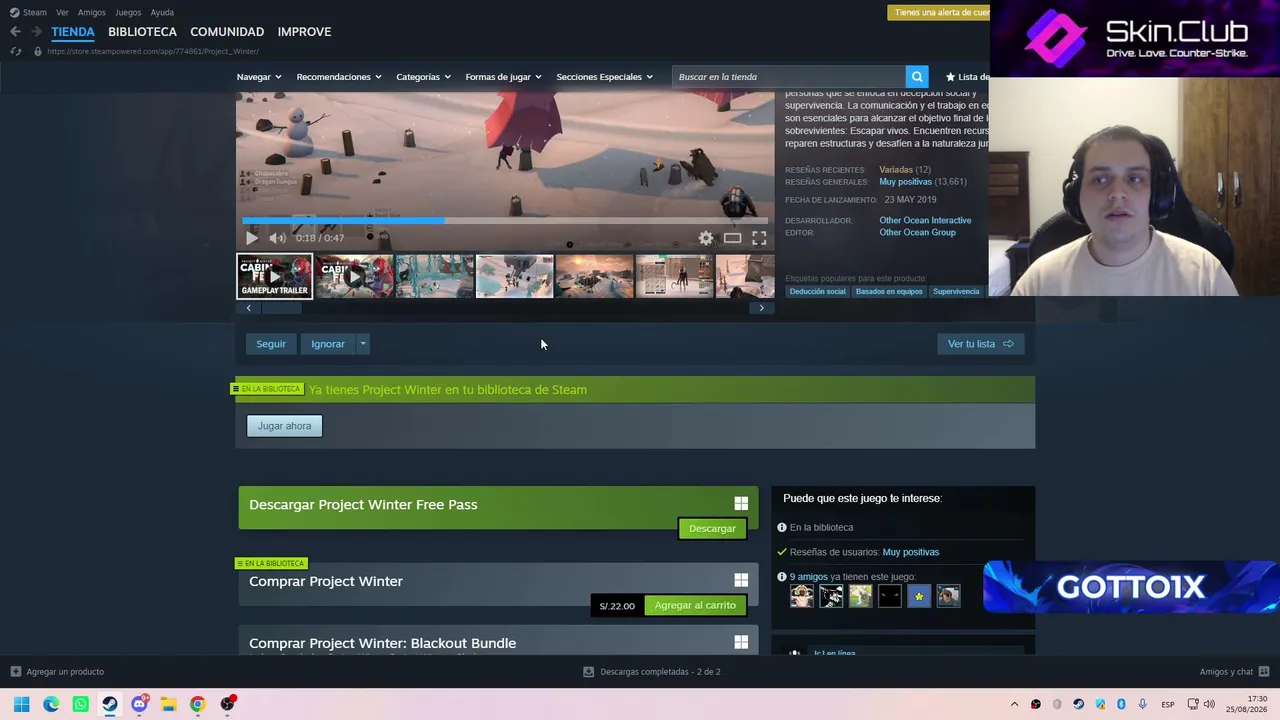
Task: Select the Gameplay Trailer thumbnail
Action: (274, 277)
